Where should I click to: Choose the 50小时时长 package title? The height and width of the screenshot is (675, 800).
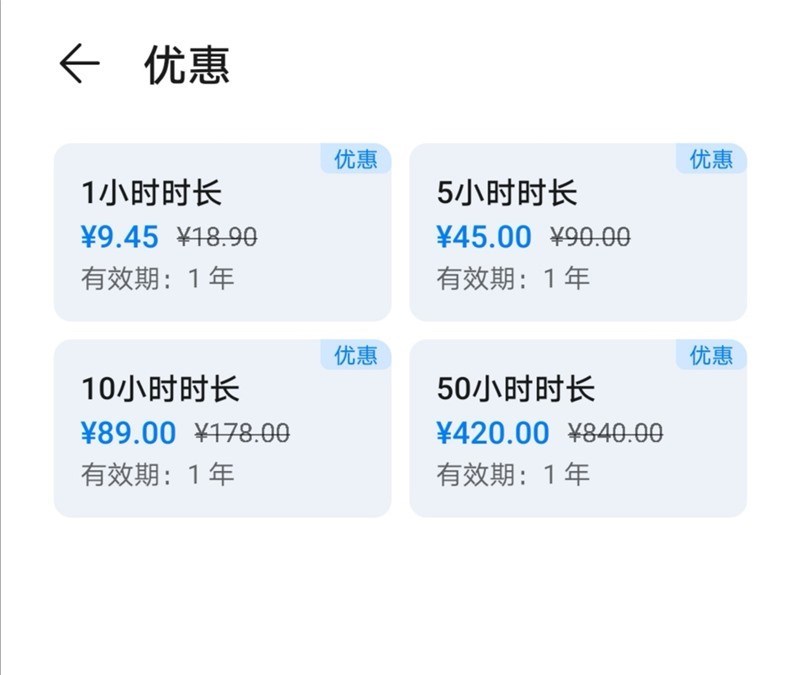point(516,390)
